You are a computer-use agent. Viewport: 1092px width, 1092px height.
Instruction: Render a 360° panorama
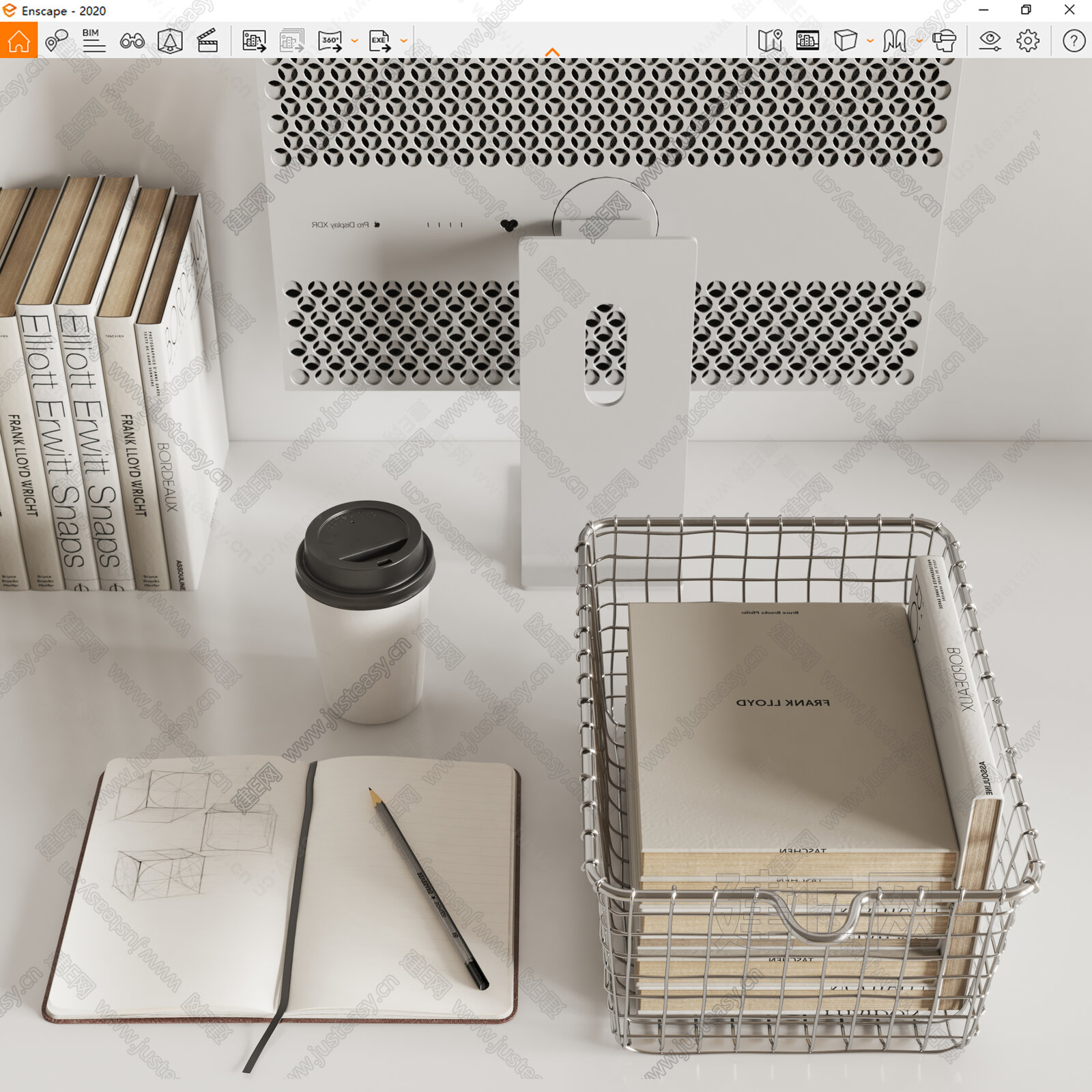click(330, 41)
